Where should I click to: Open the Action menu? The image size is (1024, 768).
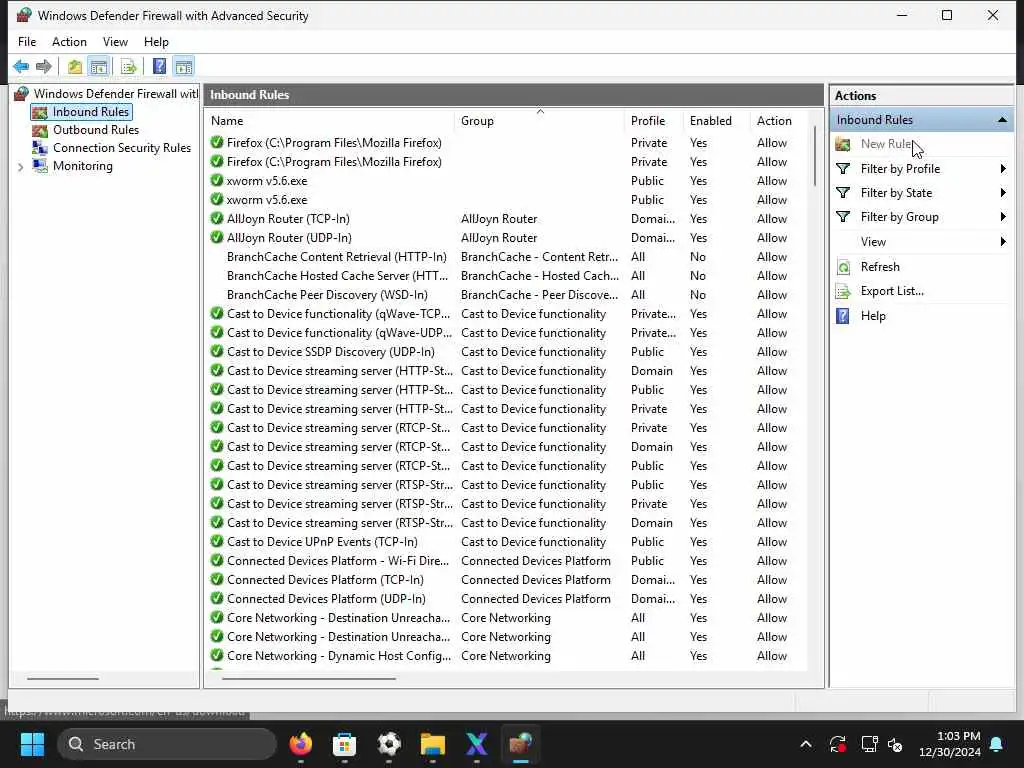[x=69, y=42]
